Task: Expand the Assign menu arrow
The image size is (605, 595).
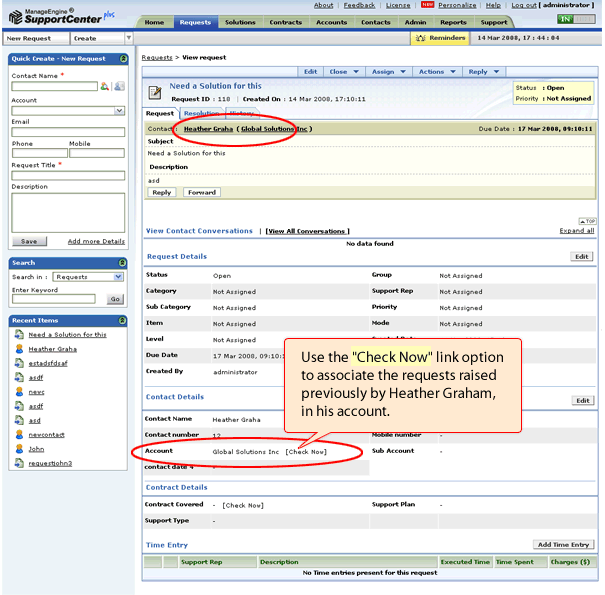Action: (x=403, y=72)
